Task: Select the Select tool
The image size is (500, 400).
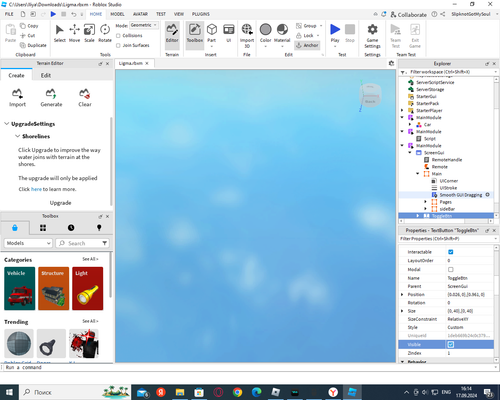Action: click(x=60, y=33)
